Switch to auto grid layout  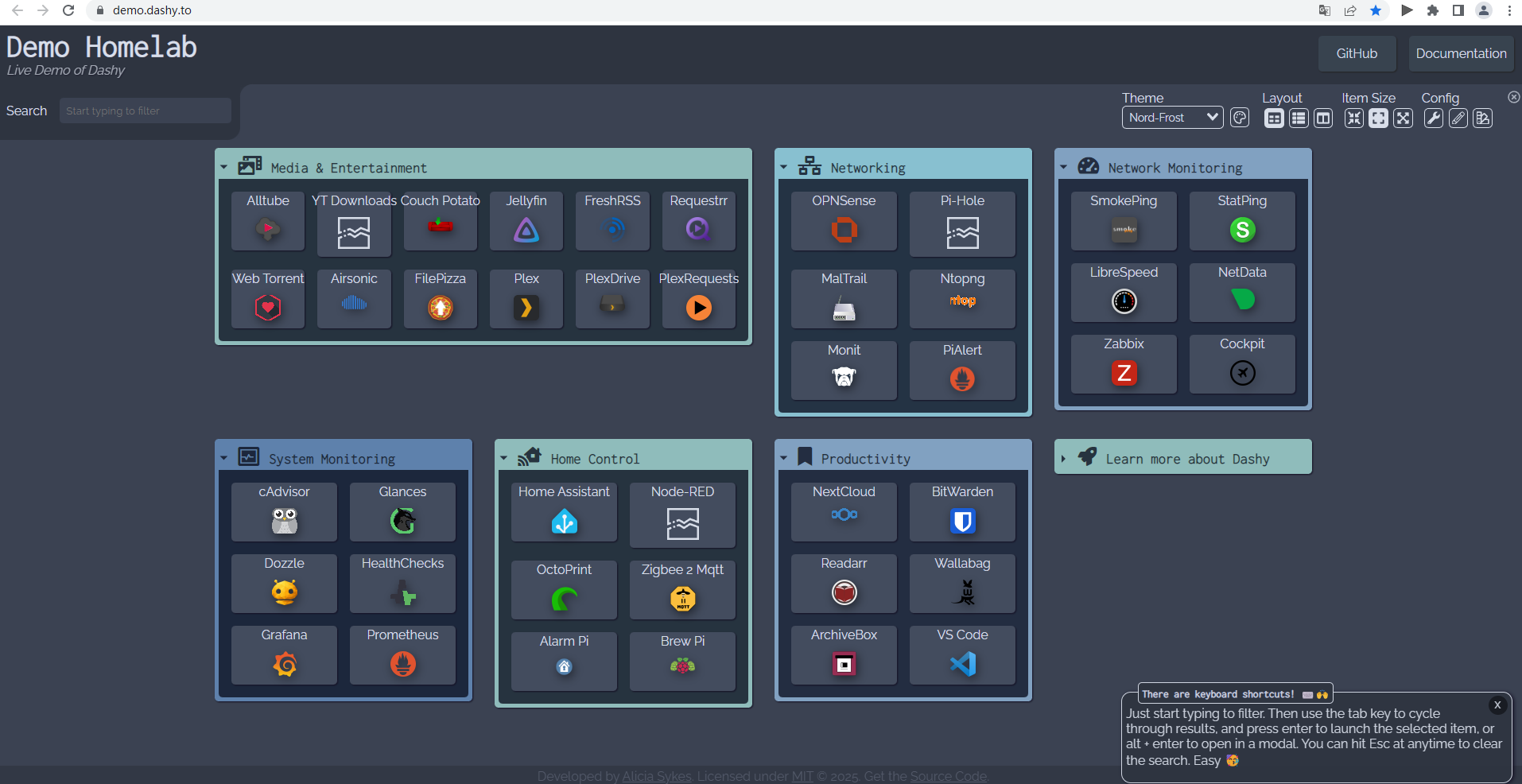tap(1274, 118)
